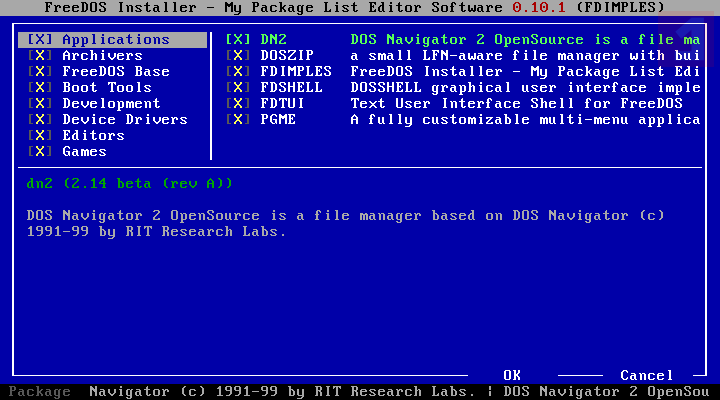Uncheck the PGME package checkbox

tap(238, 119)
